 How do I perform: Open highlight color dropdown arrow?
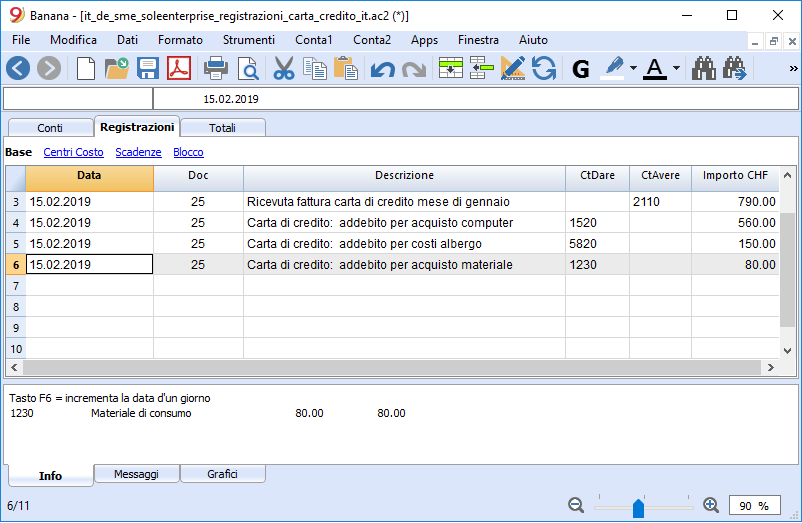coord(633,69)
